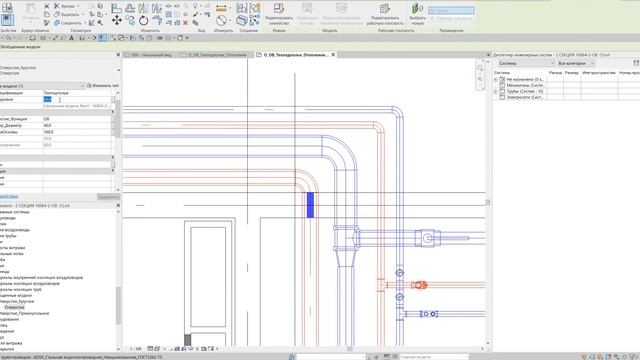Click the Properties help link
Screen dimensions: 640x360
(9, 197)
